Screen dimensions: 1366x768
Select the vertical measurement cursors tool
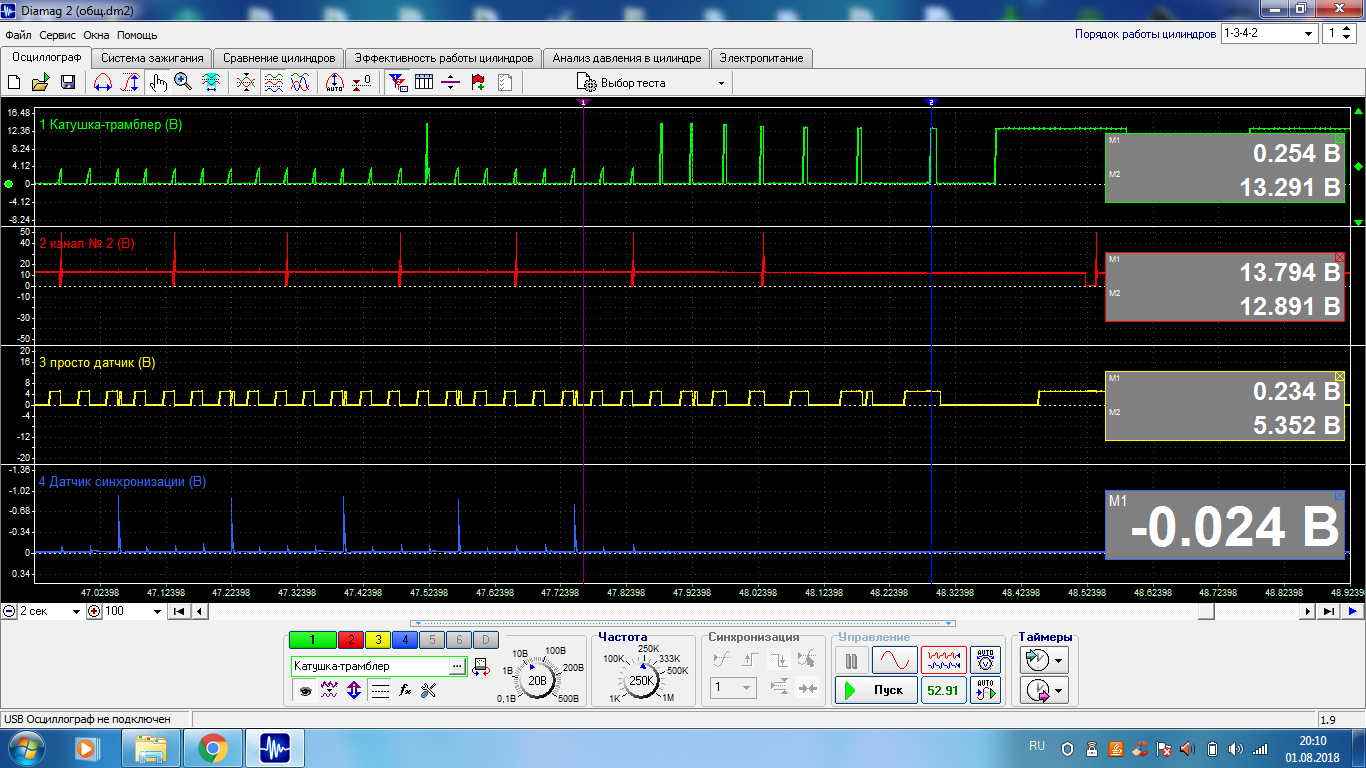point(130,83)
